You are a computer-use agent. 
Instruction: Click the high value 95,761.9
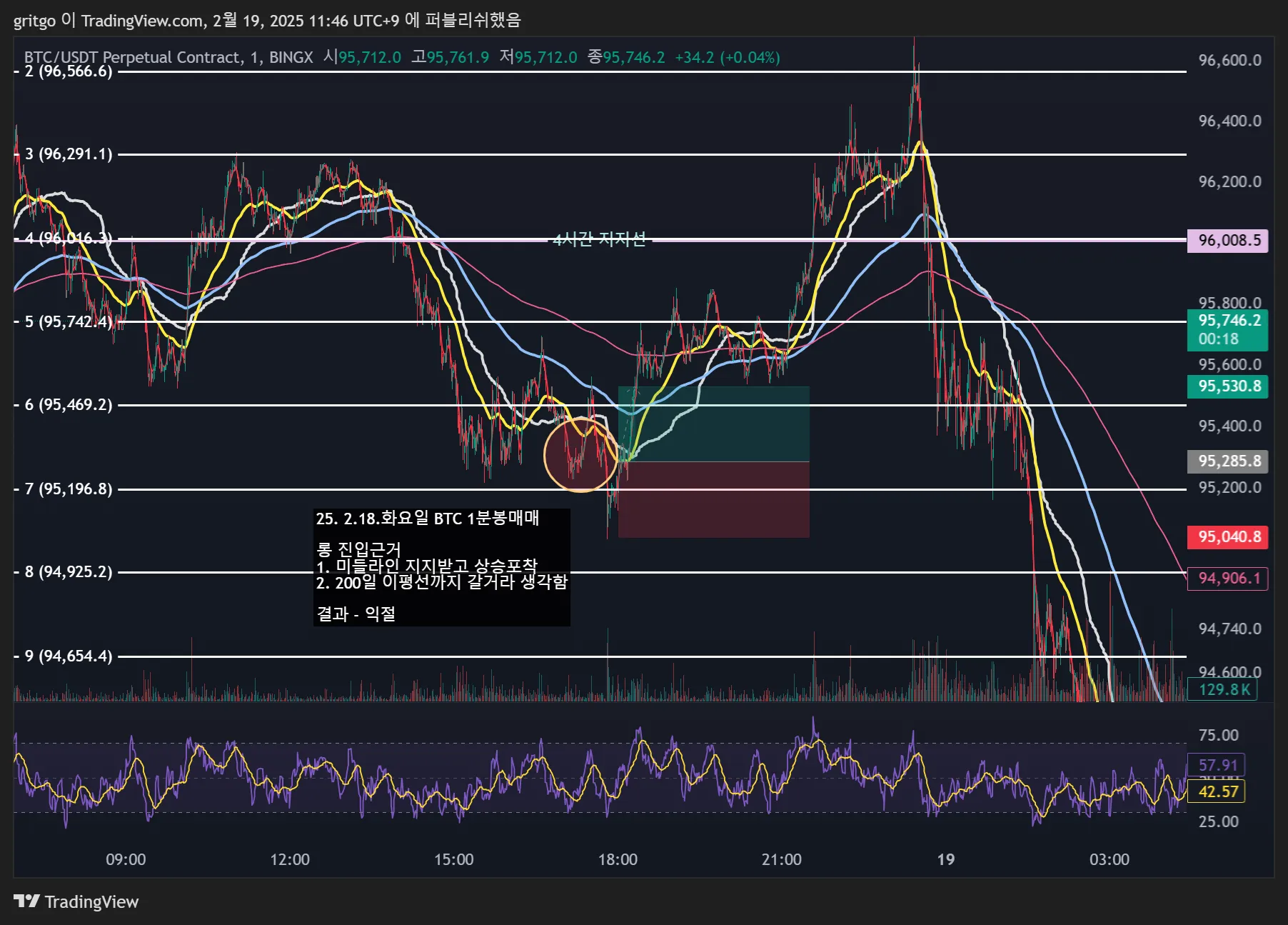(458, 57)
